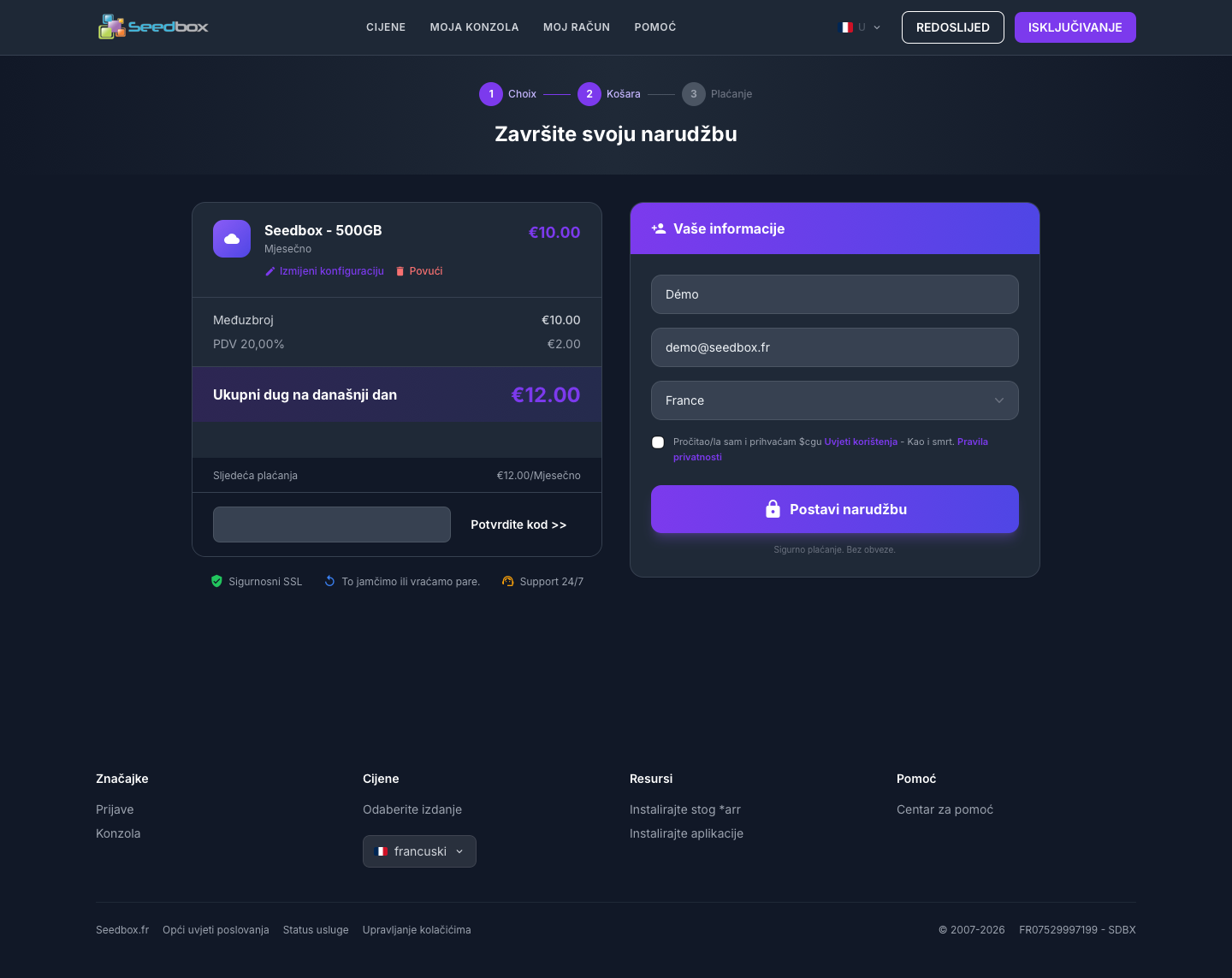1232x978 pixels.
Task: Click the Košara step label
Action: pyautogui.click(x=624, y=94)
